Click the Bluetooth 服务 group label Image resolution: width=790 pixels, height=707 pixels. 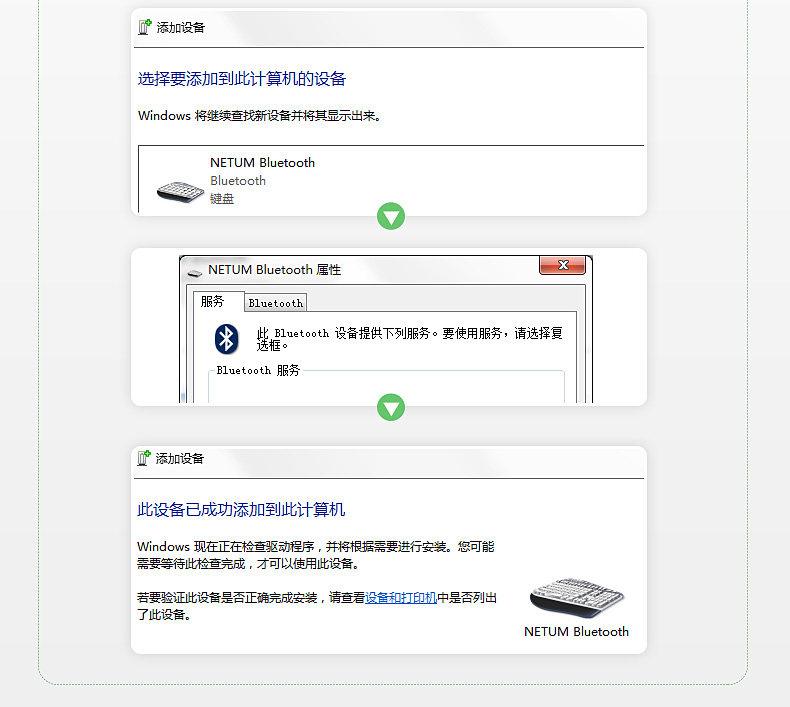point(258,370)
